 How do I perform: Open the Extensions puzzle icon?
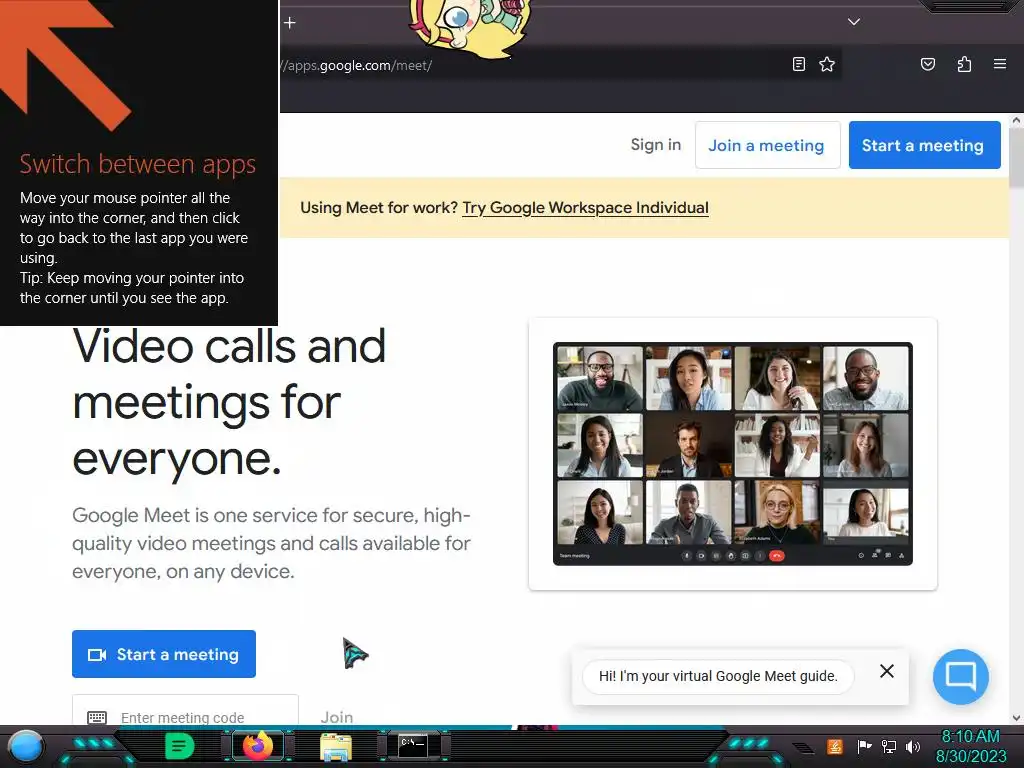(x=964, y=64)
